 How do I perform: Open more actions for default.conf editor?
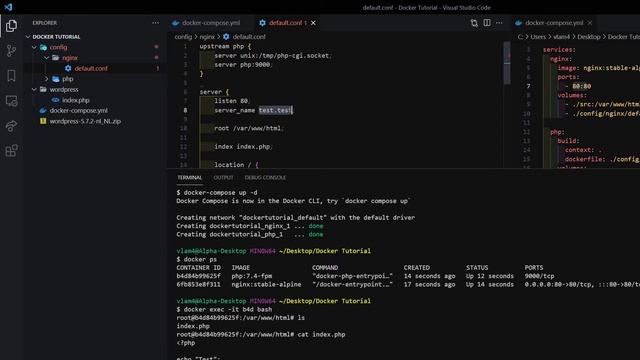[x=499, y=23]
